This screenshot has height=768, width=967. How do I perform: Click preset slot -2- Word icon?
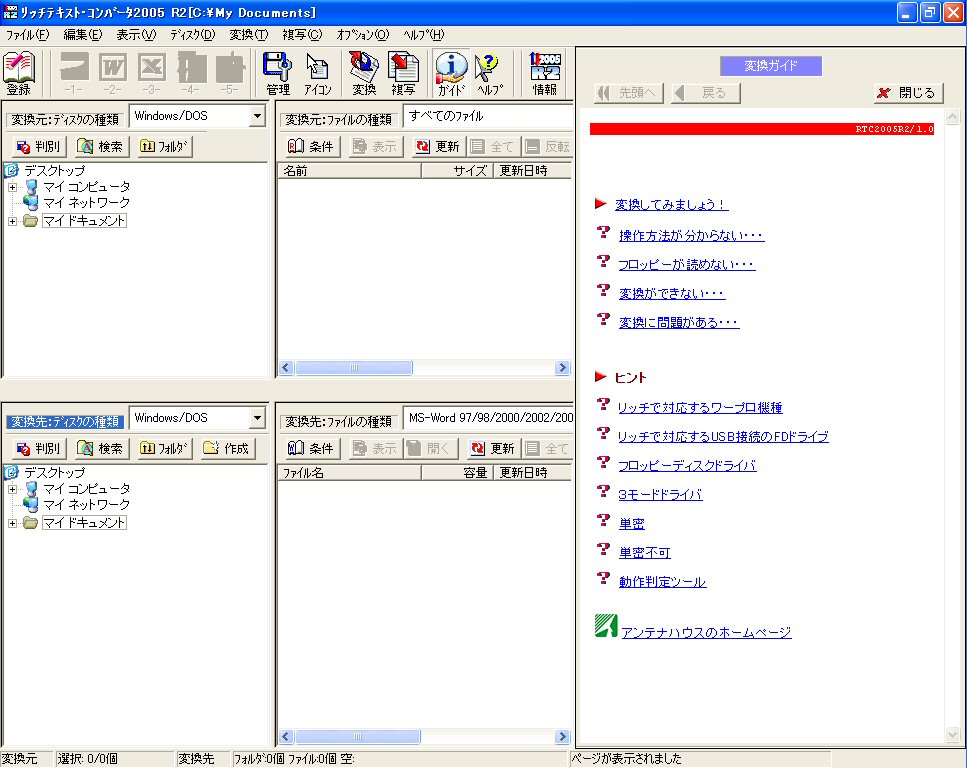click(113, 73)
